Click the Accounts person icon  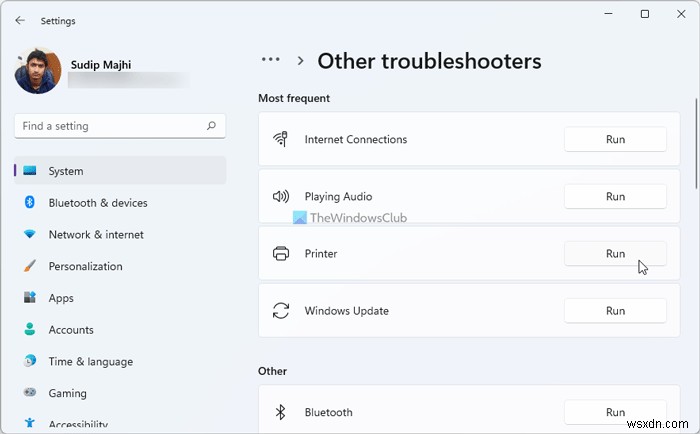pos(29,330)
